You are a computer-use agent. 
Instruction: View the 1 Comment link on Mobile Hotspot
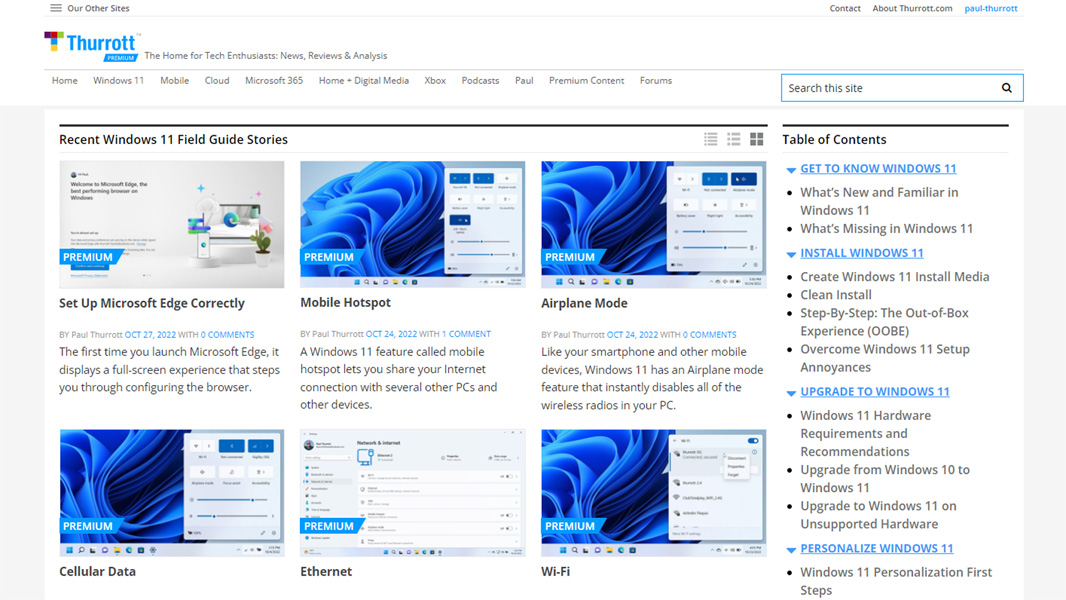coord(466,334)
